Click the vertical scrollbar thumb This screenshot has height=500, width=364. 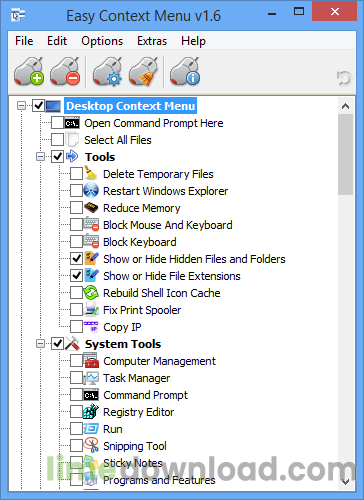345,154
